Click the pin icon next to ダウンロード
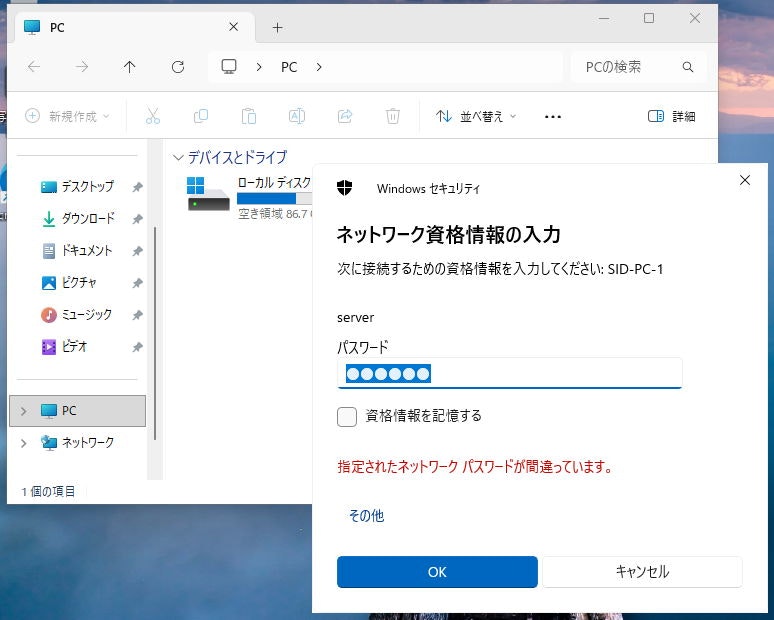 click(x=138, y=219)
